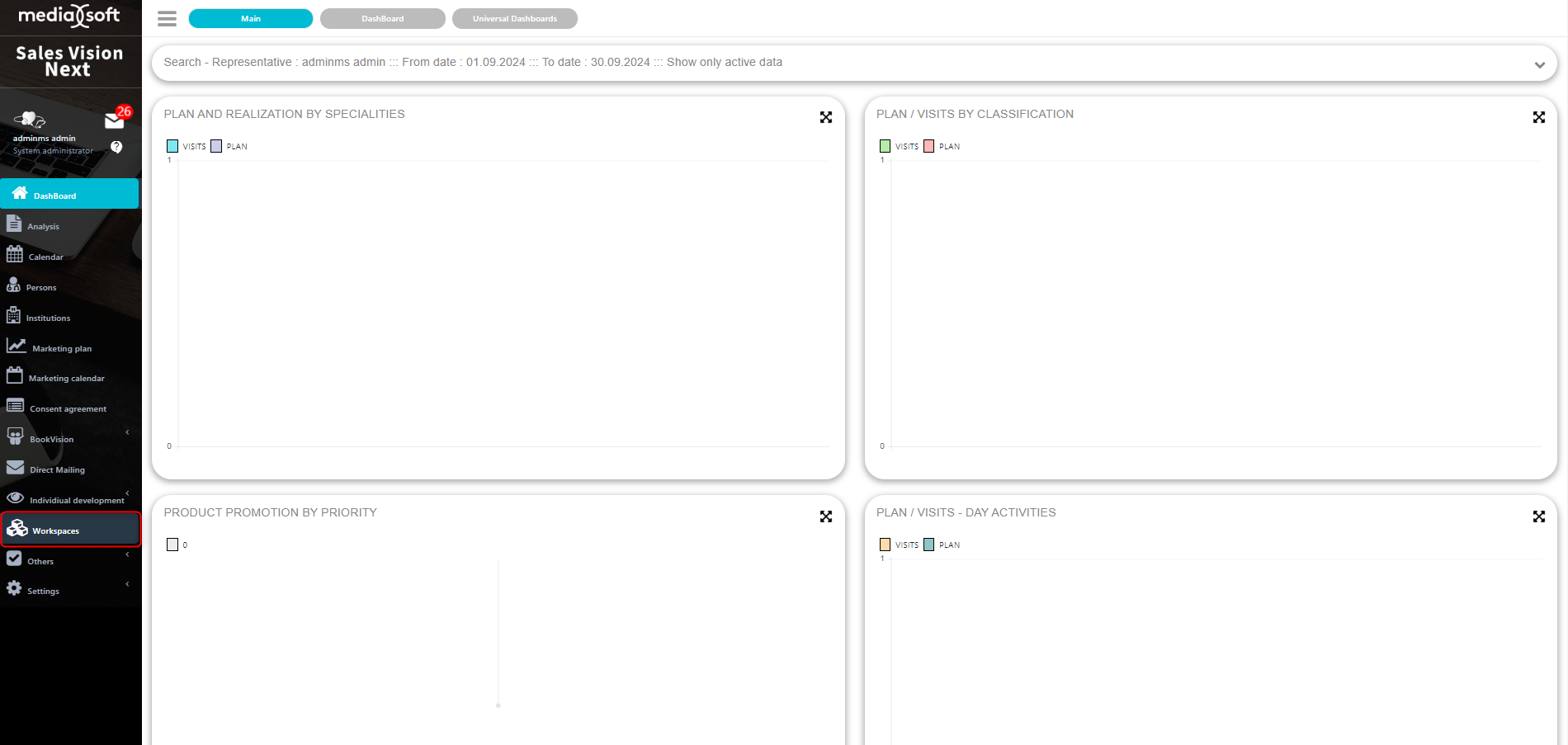1568x745 pixels.
Task: Expand the Others sidebar submenu
Action: coord(127,554)
